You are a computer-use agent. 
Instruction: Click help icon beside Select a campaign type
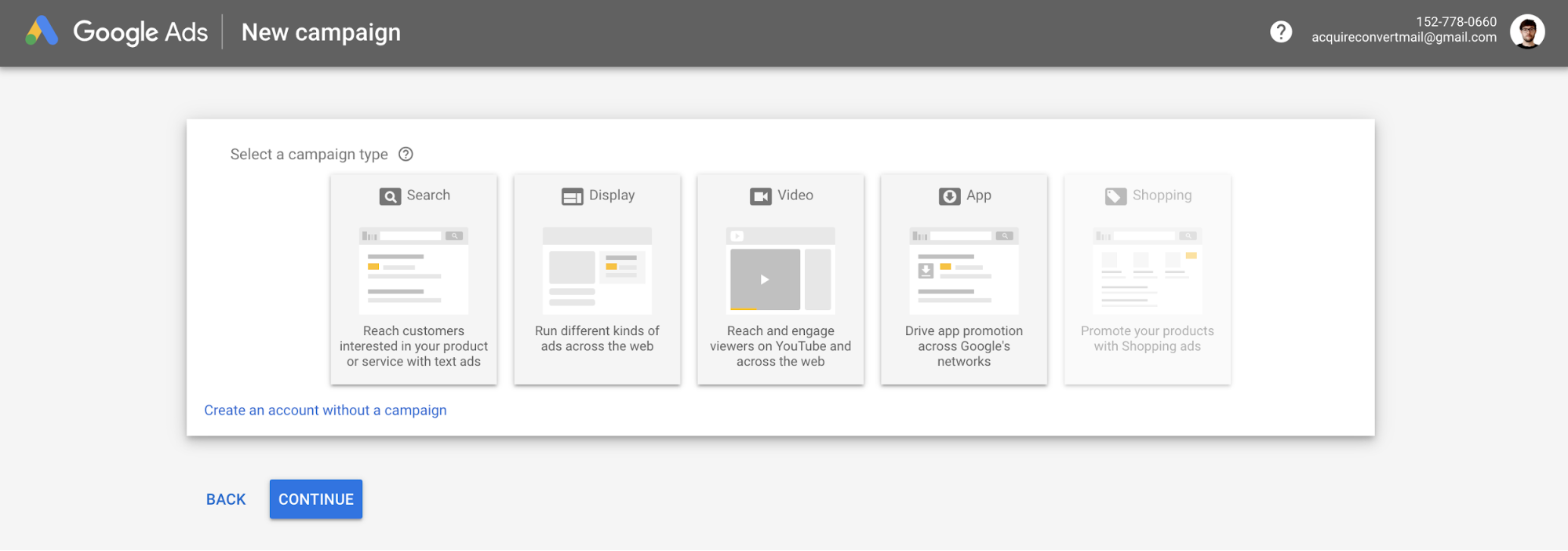tap(406, 155)
